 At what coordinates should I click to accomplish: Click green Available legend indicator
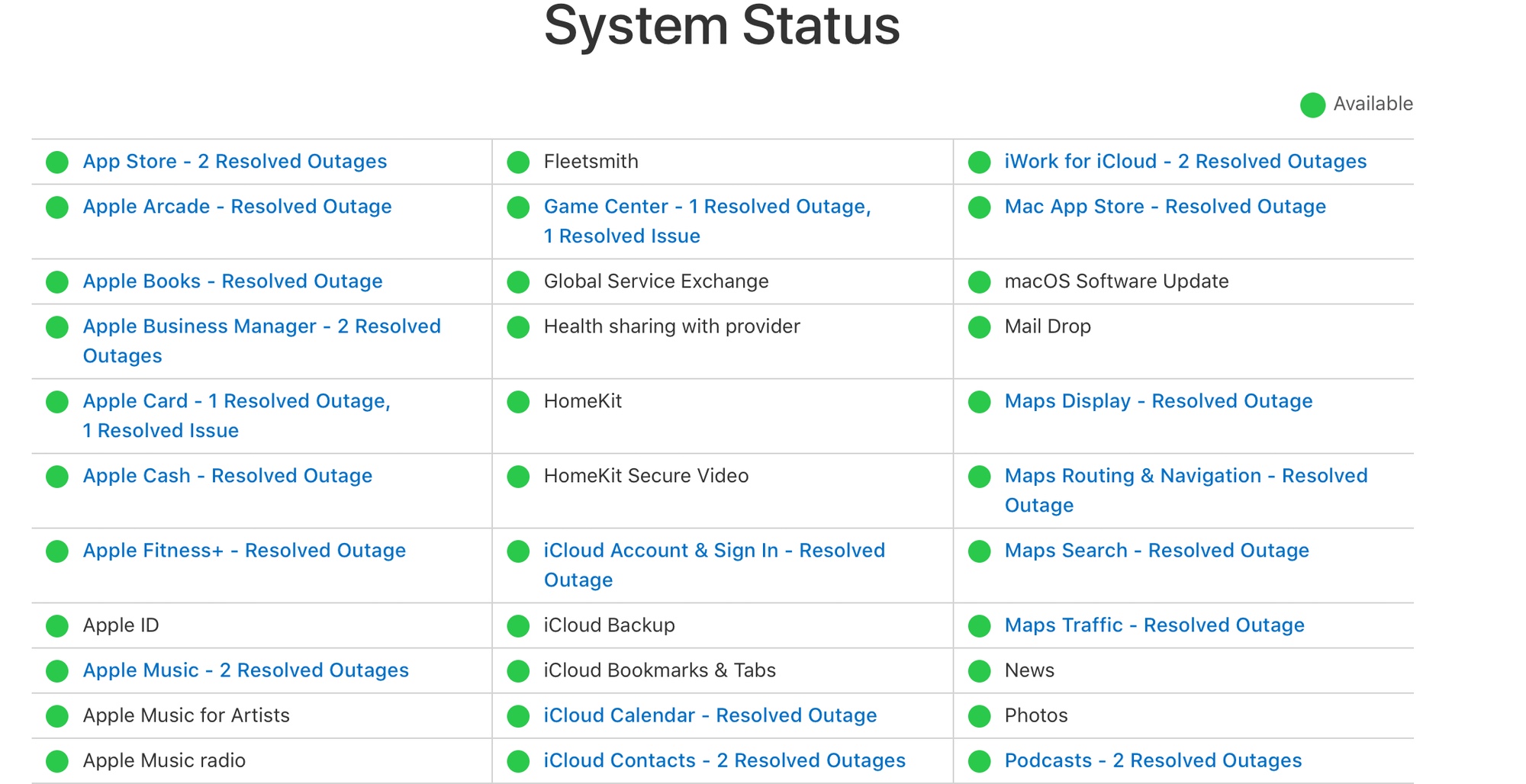point(1312,105)
